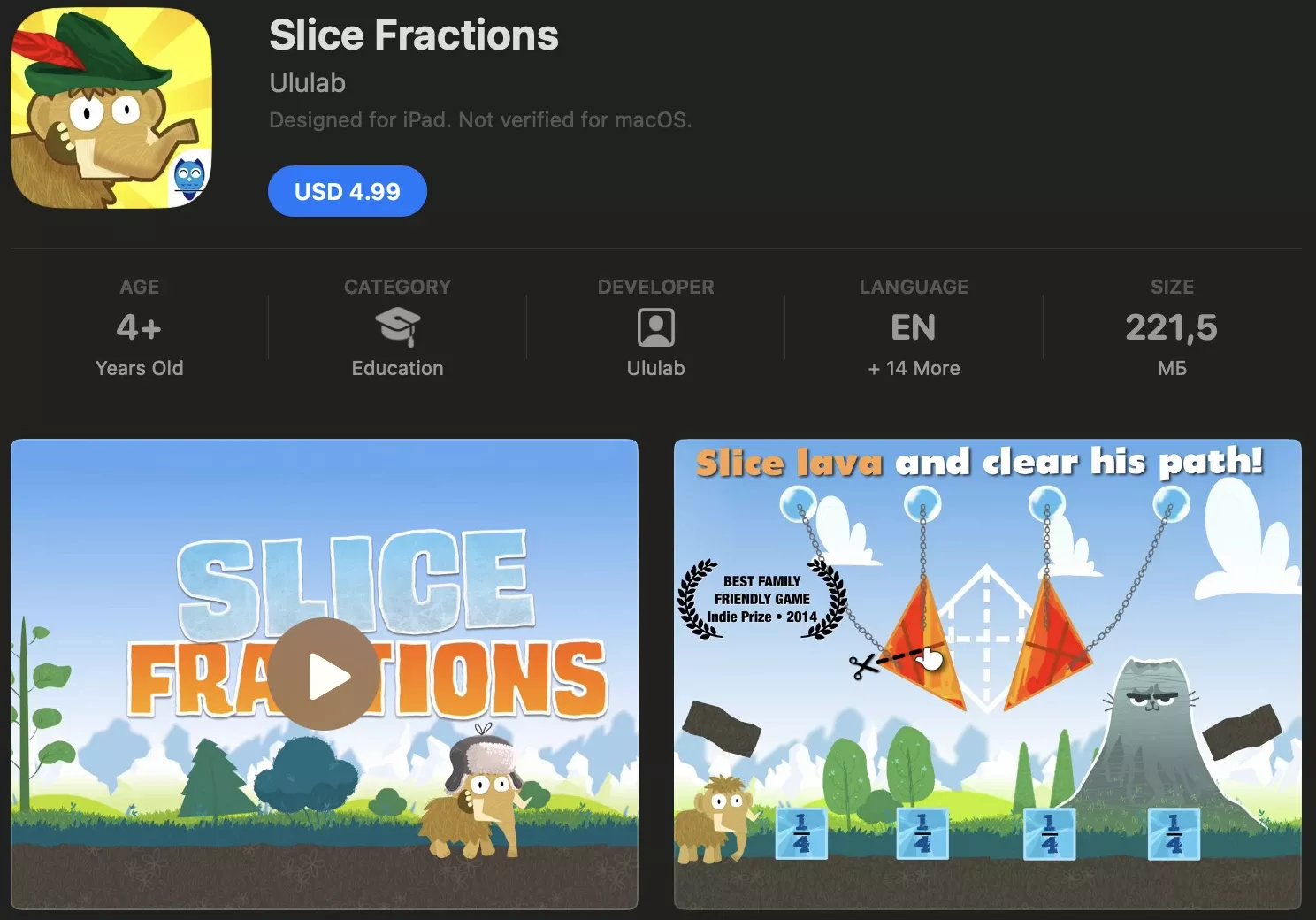The width and height of the screenshot is (1316, 920).
Task: Click the EN language badge
Action: click(914, 328)
